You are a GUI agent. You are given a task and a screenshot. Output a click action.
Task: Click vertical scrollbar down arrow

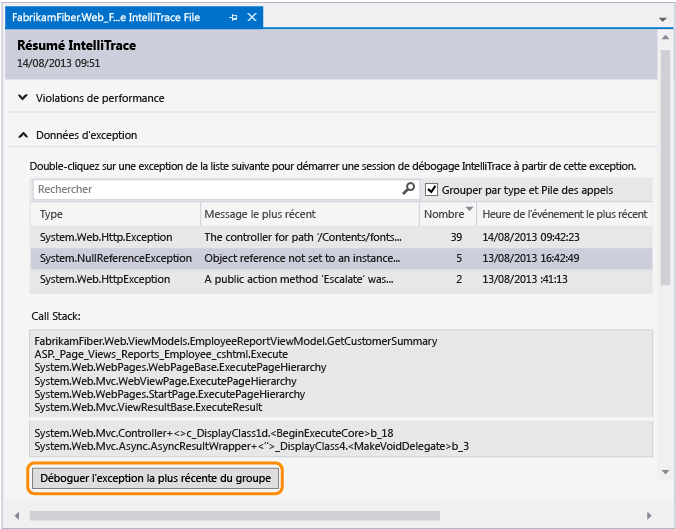[x=666, y=473]
